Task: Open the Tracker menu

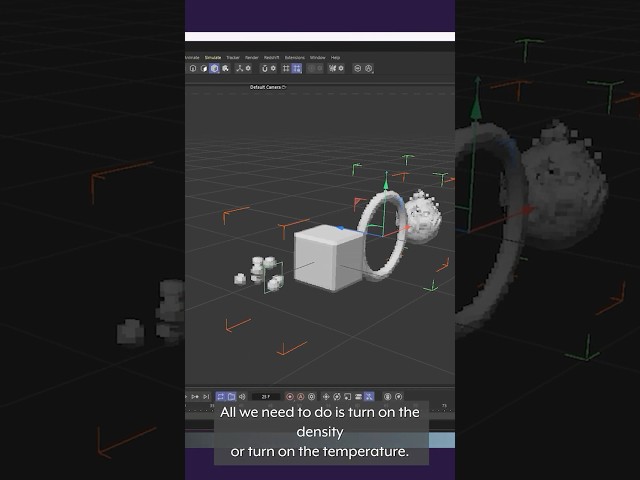Action: click(x=233, y=58)
